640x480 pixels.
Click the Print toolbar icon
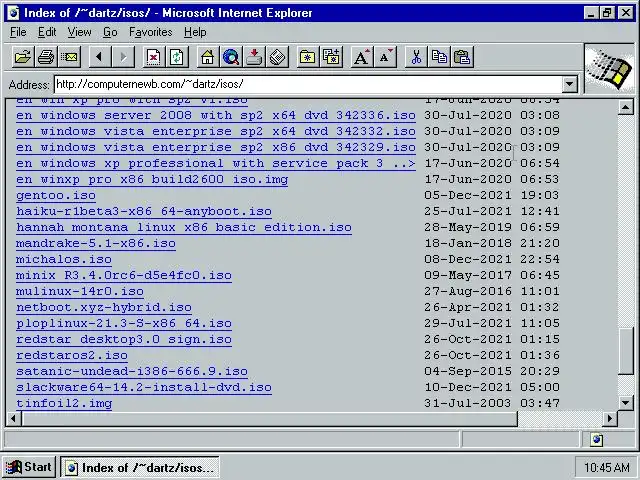[46, 57]
